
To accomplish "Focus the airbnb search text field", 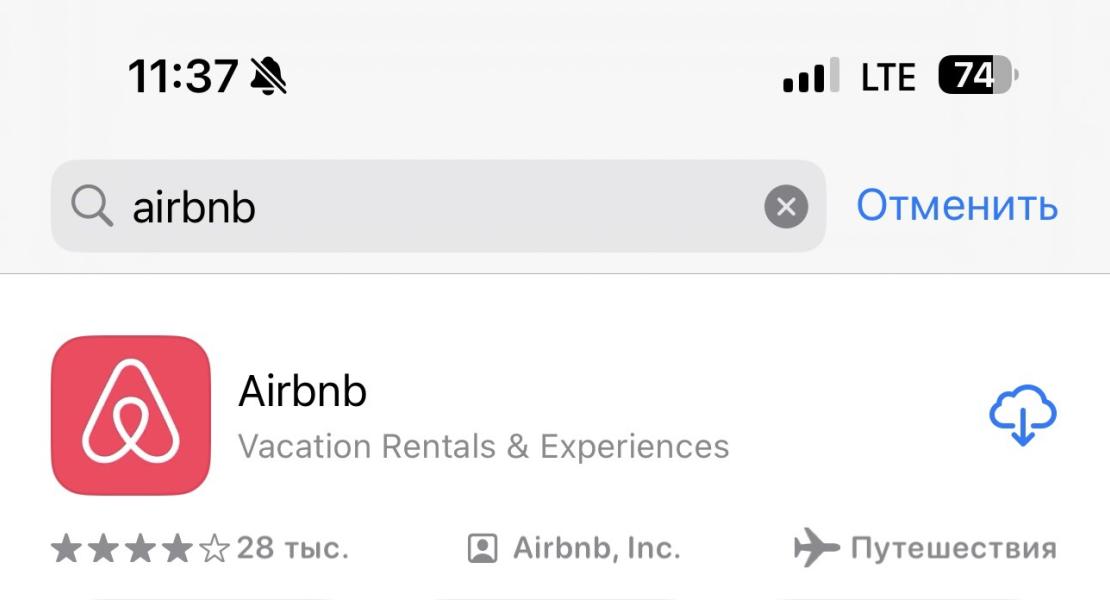I will click(438, 206).
